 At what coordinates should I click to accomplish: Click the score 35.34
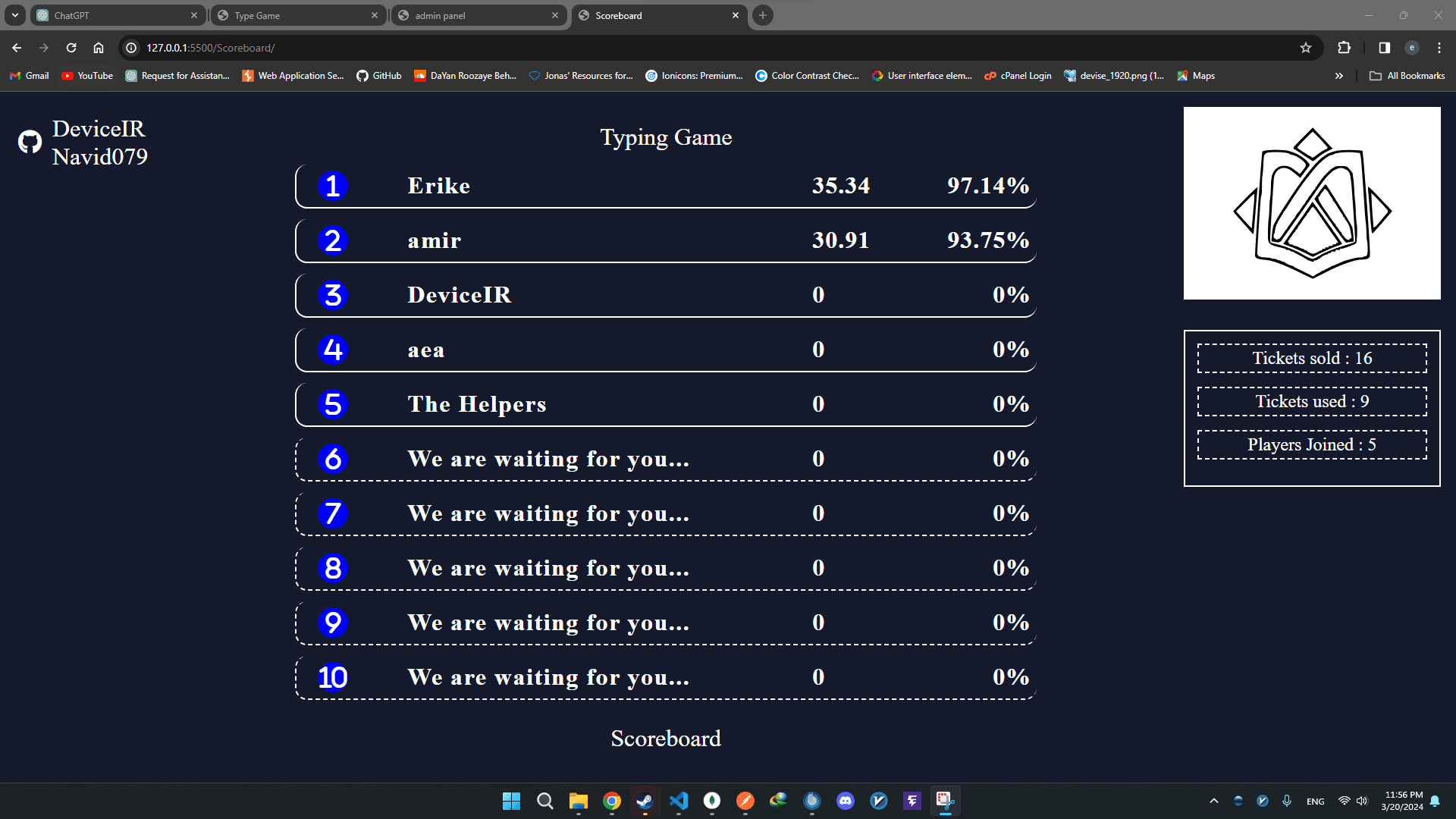[x=841, y=186]
